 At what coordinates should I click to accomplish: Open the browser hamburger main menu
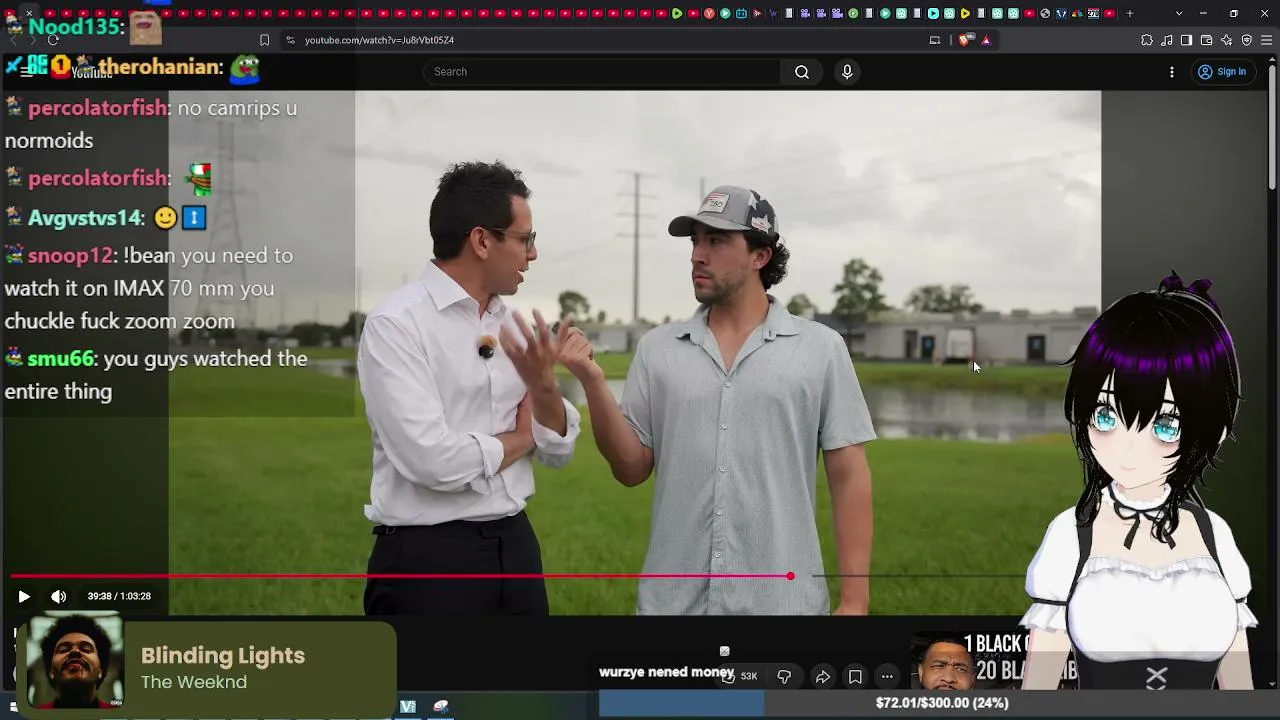(1267, 40)
